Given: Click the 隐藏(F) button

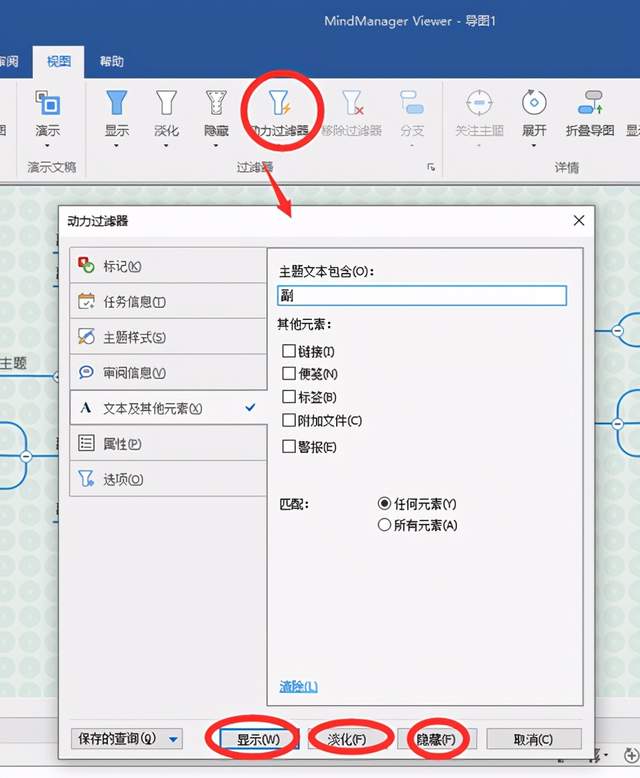Looking at the screenshot, I should [x=437, y=739].
